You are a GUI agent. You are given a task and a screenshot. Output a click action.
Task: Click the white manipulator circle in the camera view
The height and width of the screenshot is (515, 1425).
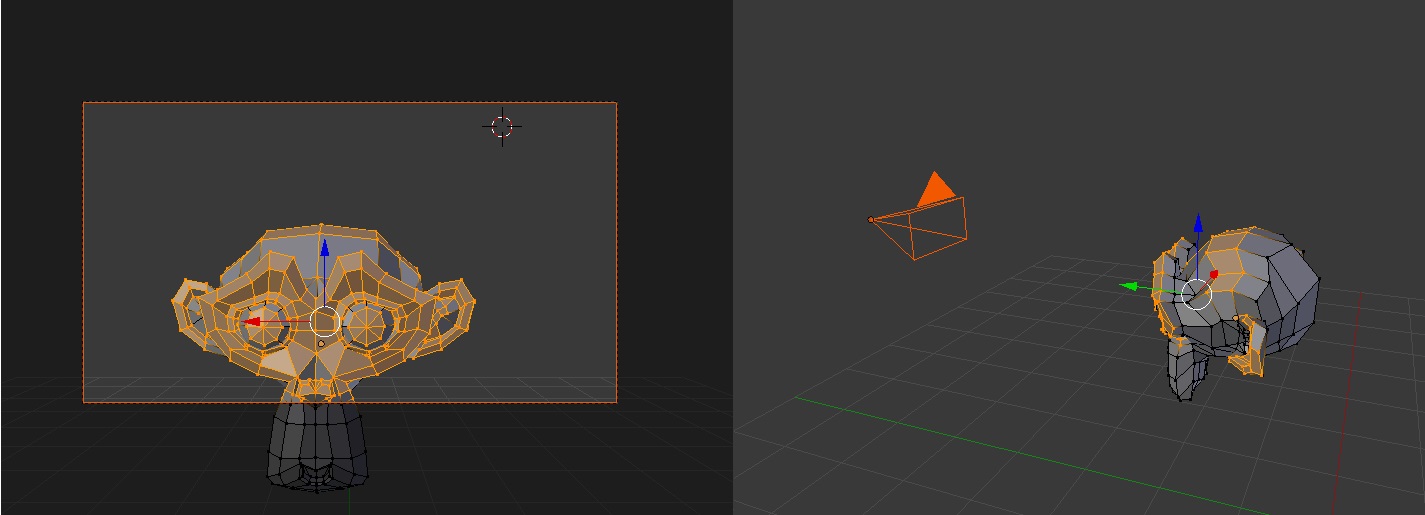click(324, 322)
